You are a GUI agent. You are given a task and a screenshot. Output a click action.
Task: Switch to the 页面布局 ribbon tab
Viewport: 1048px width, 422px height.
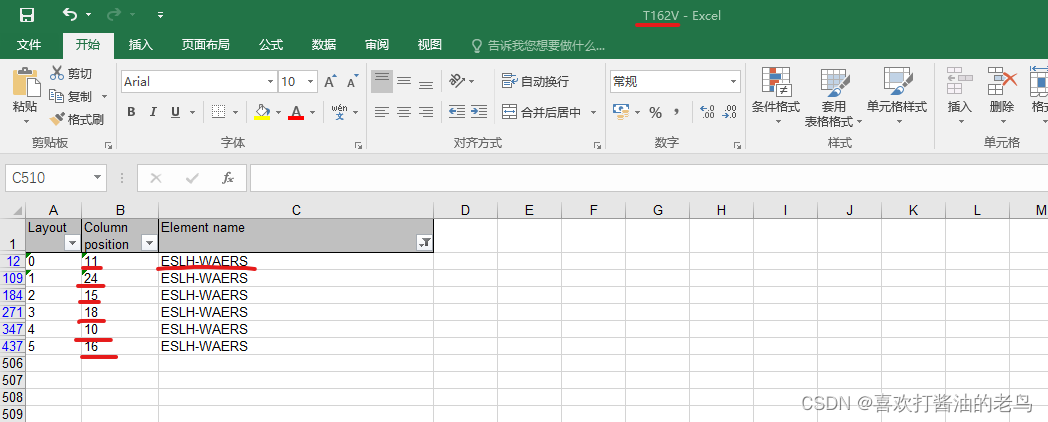pos(206,45)
